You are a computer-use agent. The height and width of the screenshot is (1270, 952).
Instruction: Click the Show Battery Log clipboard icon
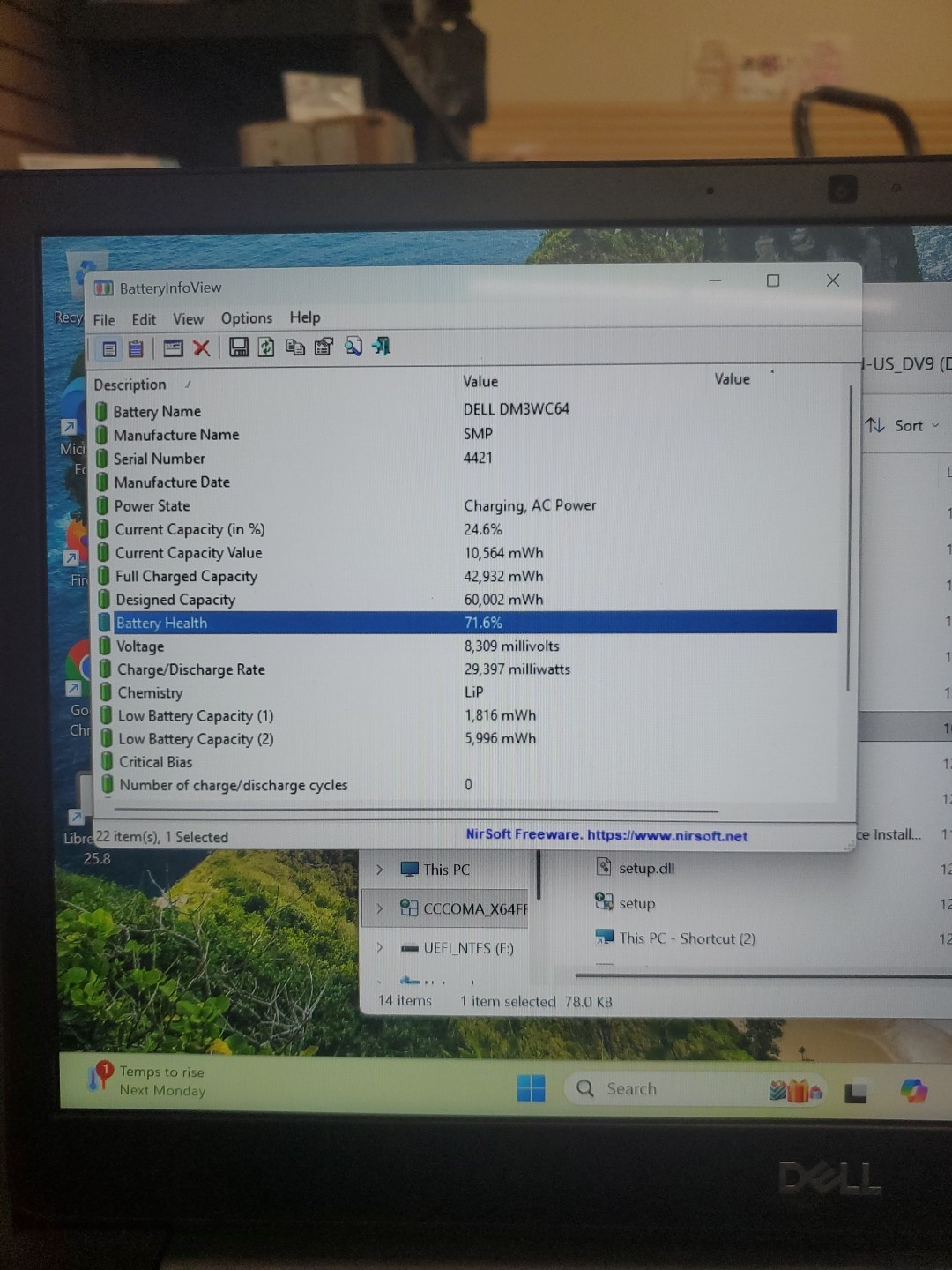(136, 349)
